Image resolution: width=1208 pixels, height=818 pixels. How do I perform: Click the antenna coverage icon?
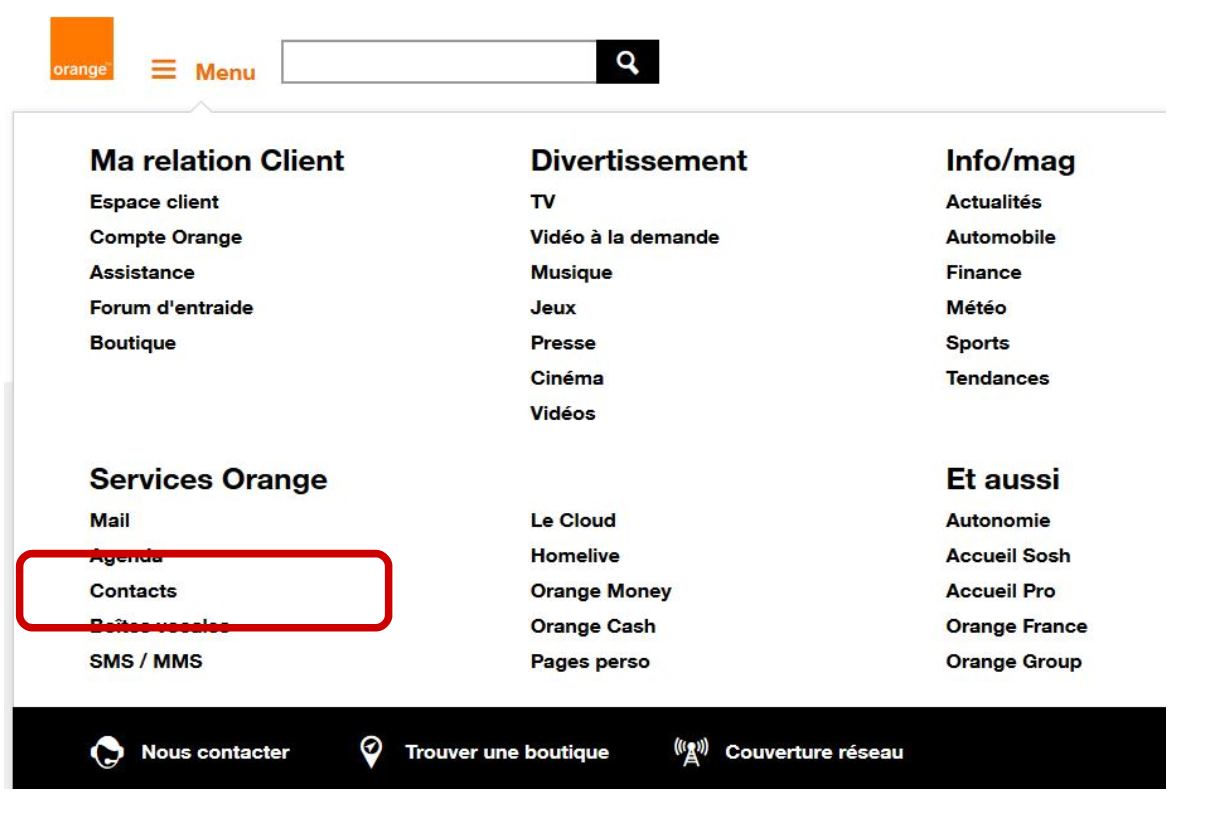[x=692, y=752]
